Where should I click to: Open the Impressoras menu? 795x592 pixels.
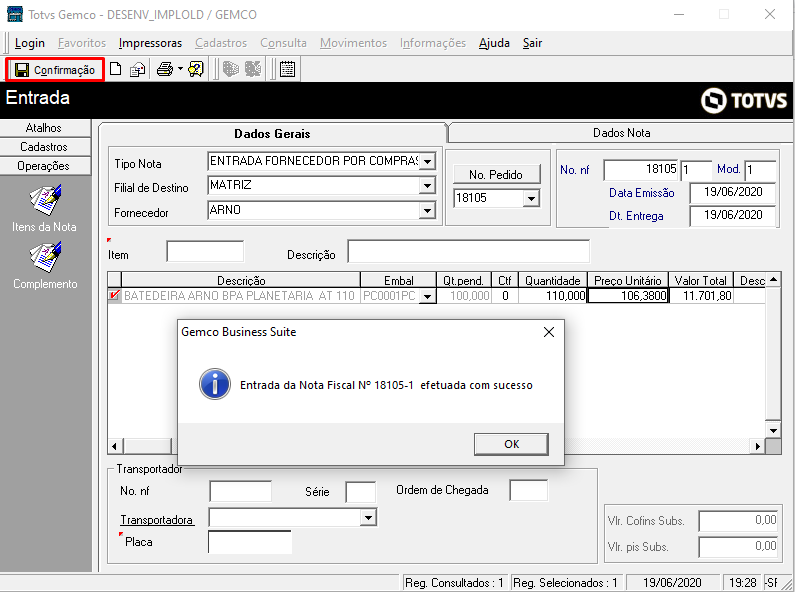pos(150,43)
